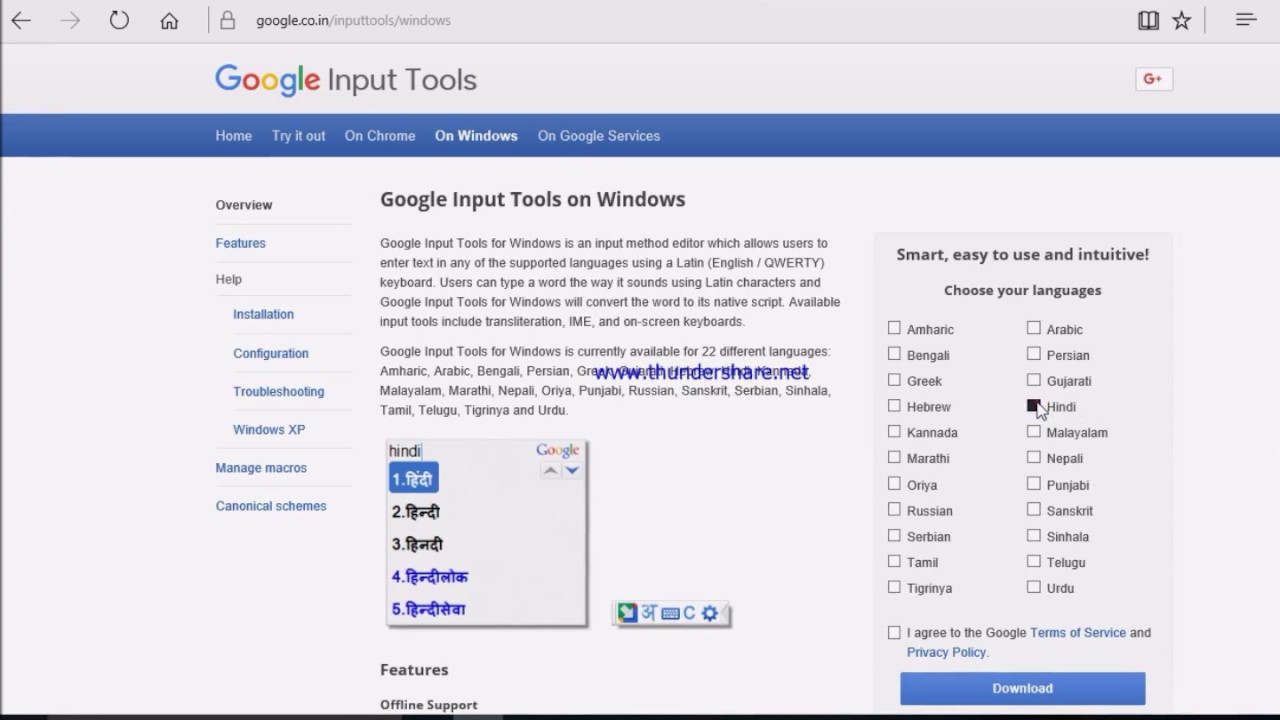Check the Greek language box

(894, 380)
